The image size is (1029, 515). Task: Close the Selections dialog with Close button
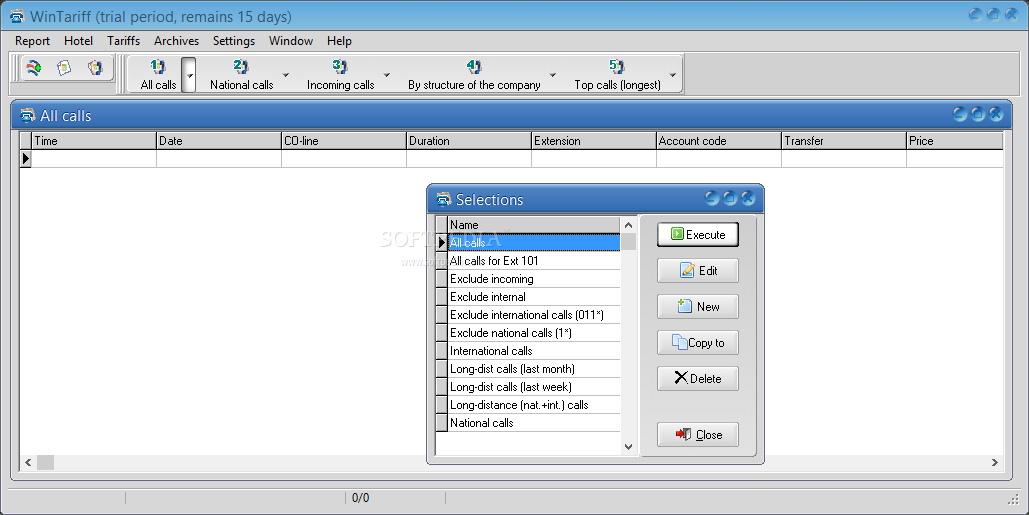[698, 434]
